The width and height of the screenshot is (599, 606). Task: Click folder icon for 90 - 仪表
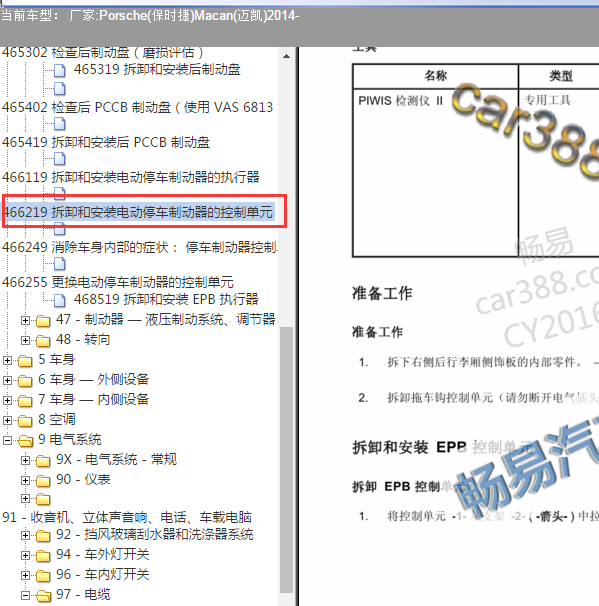pyautogui.click(x=43, y=480)
